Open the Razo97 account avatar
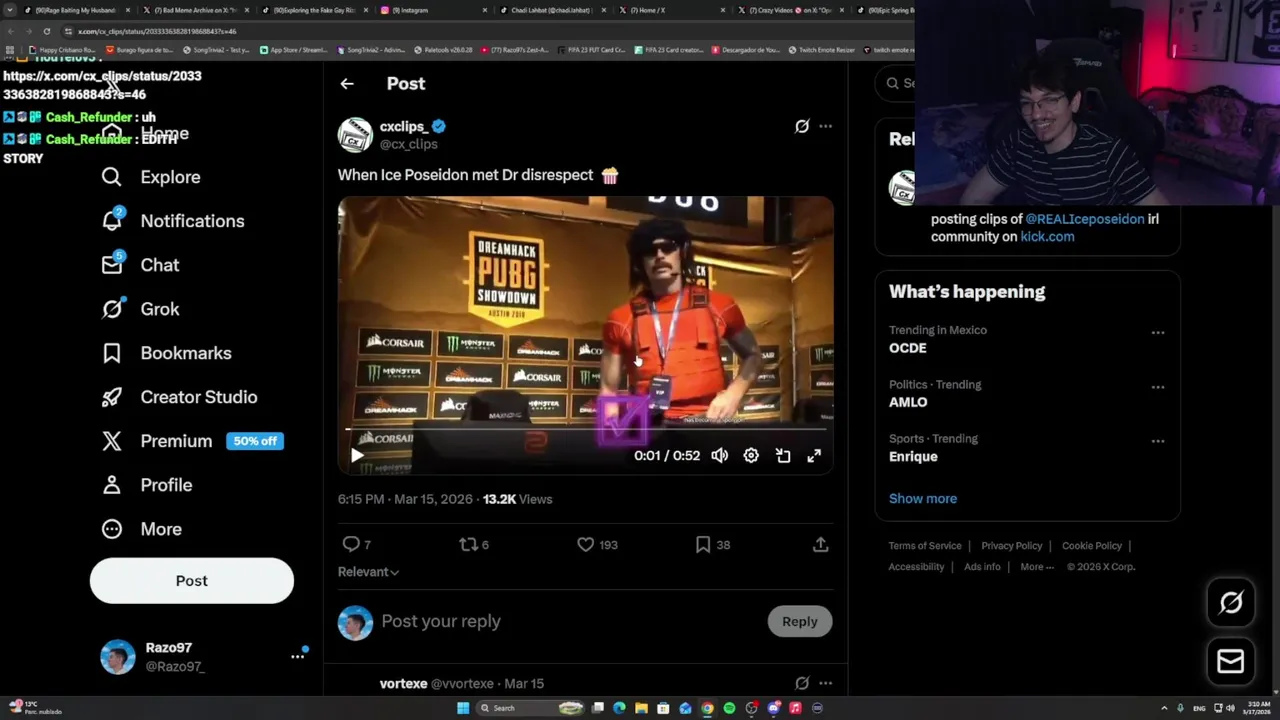 (x=118, y=657)
